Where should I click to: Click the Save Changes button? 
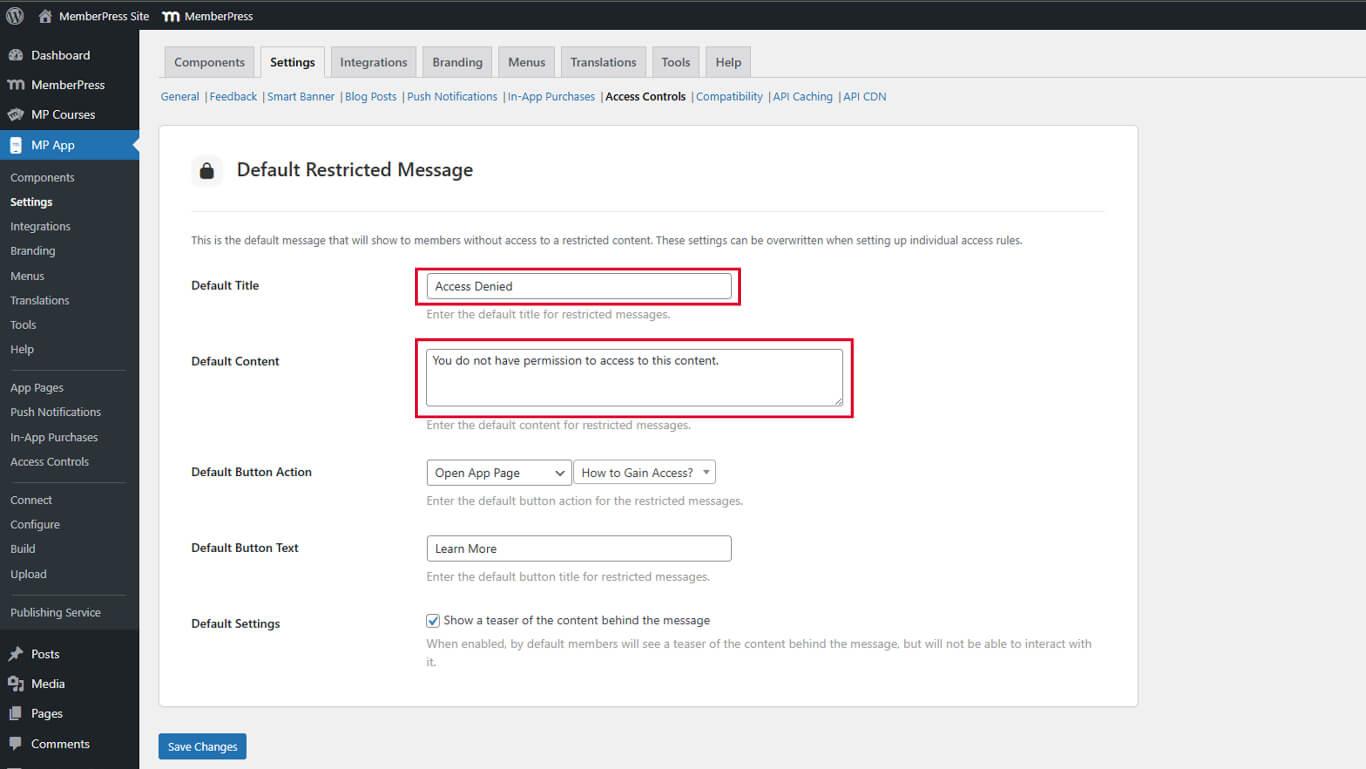point(202,747)
